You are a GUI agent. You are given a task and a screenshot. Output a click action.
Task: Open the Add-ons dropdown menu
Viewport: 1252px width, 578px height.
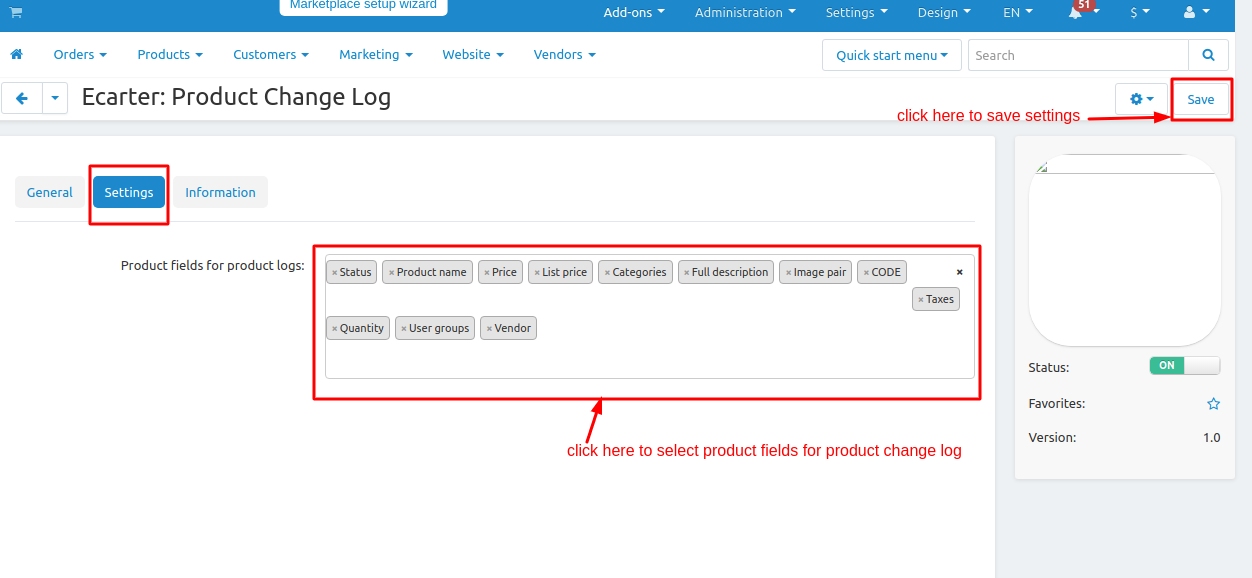(634, 13)
